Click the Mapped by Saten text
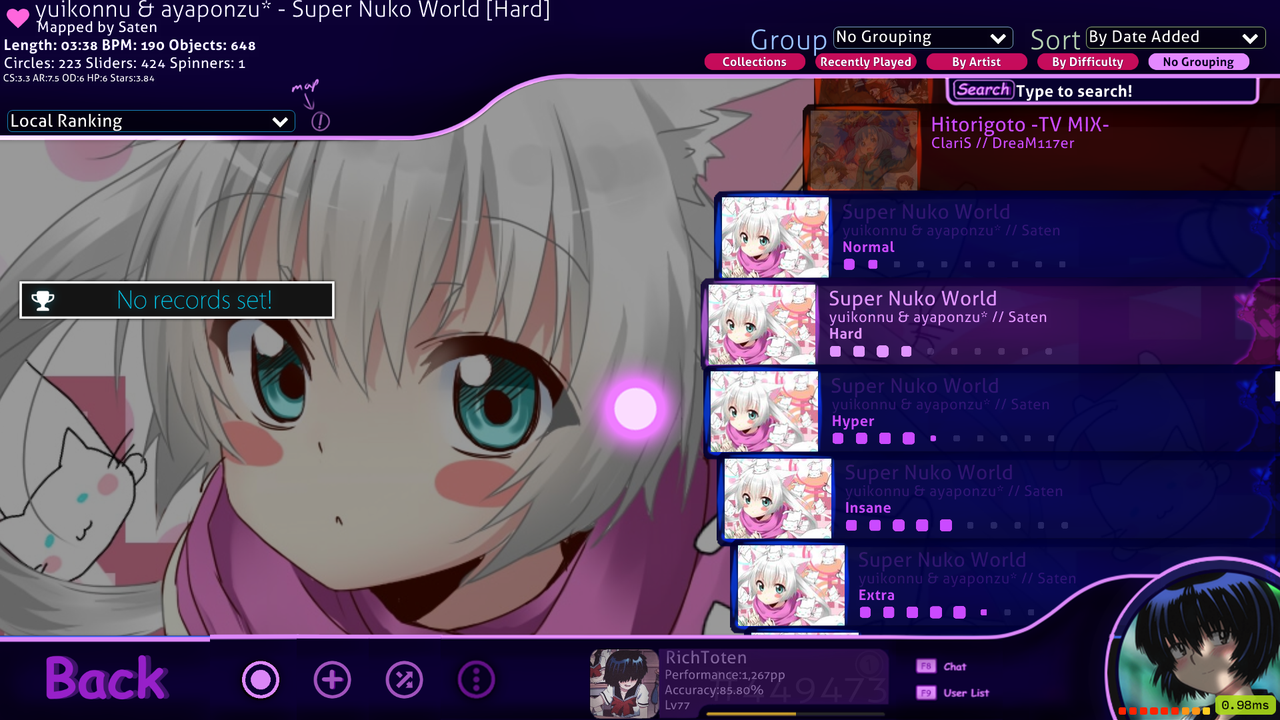 pos(97,28)
